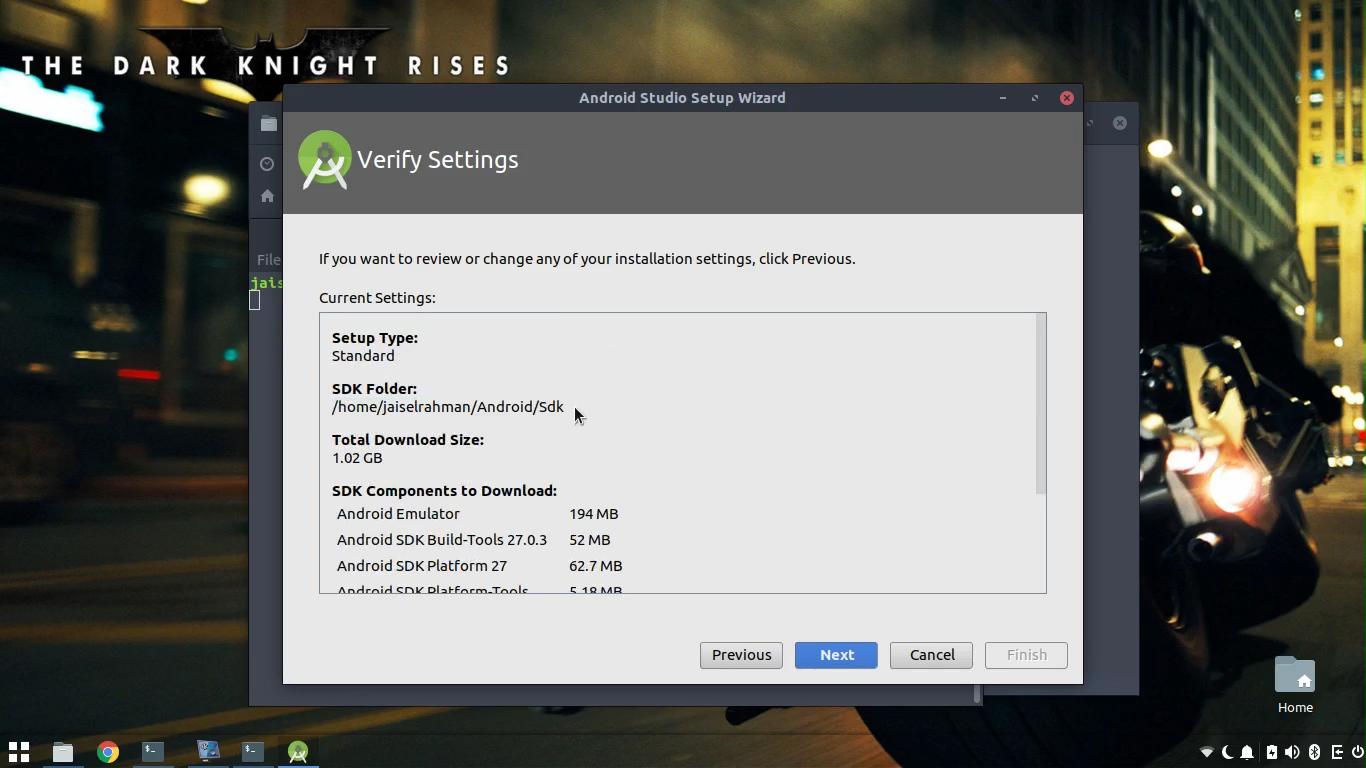Switch to the terminal beside the Chrome icon
This screenshot has width=1366, height=768.
(153, 751)
